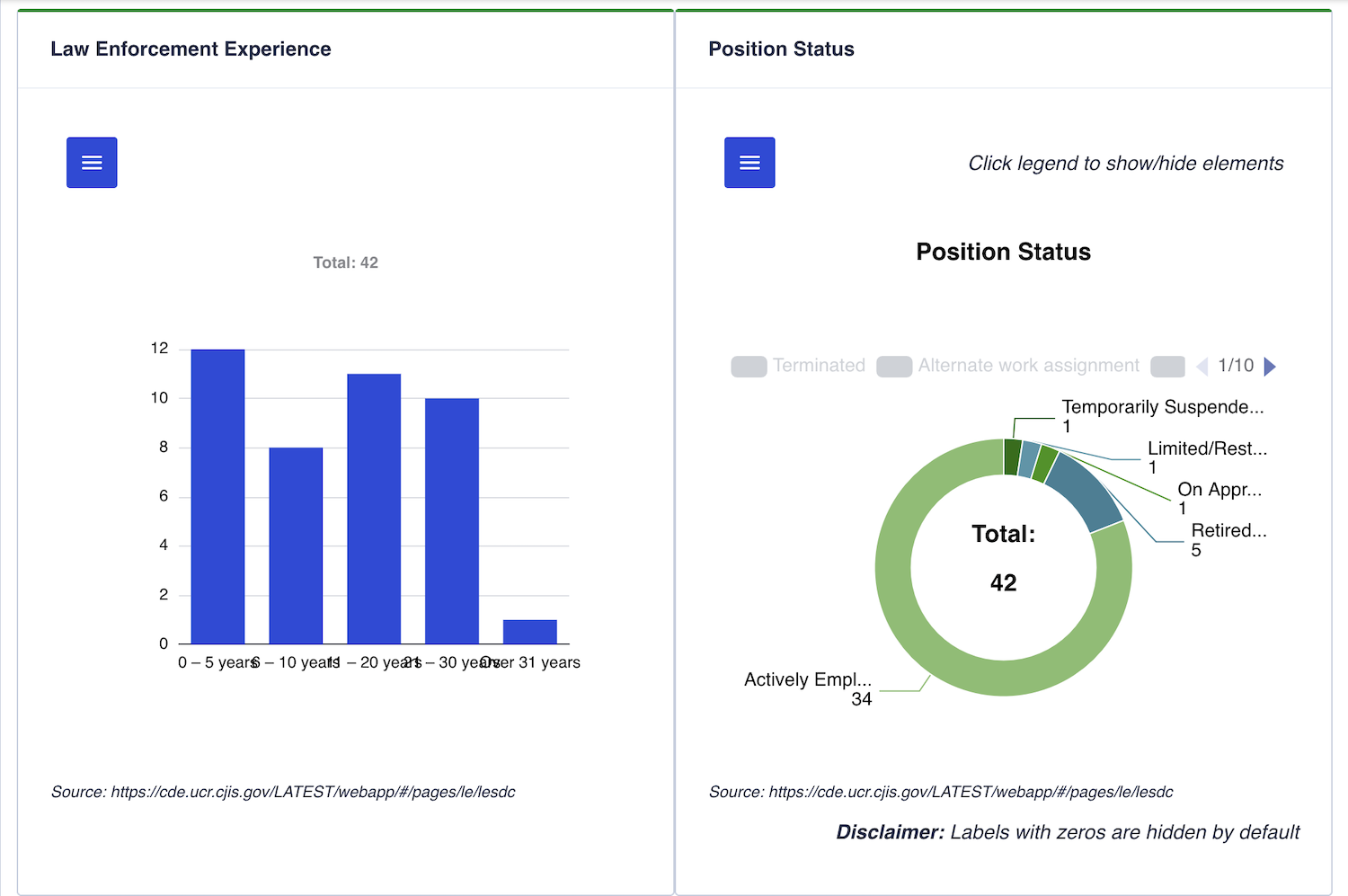Select the 6 – 10 years bar
The height and width of the screenshot is (896, 1348).
point(296,546)
